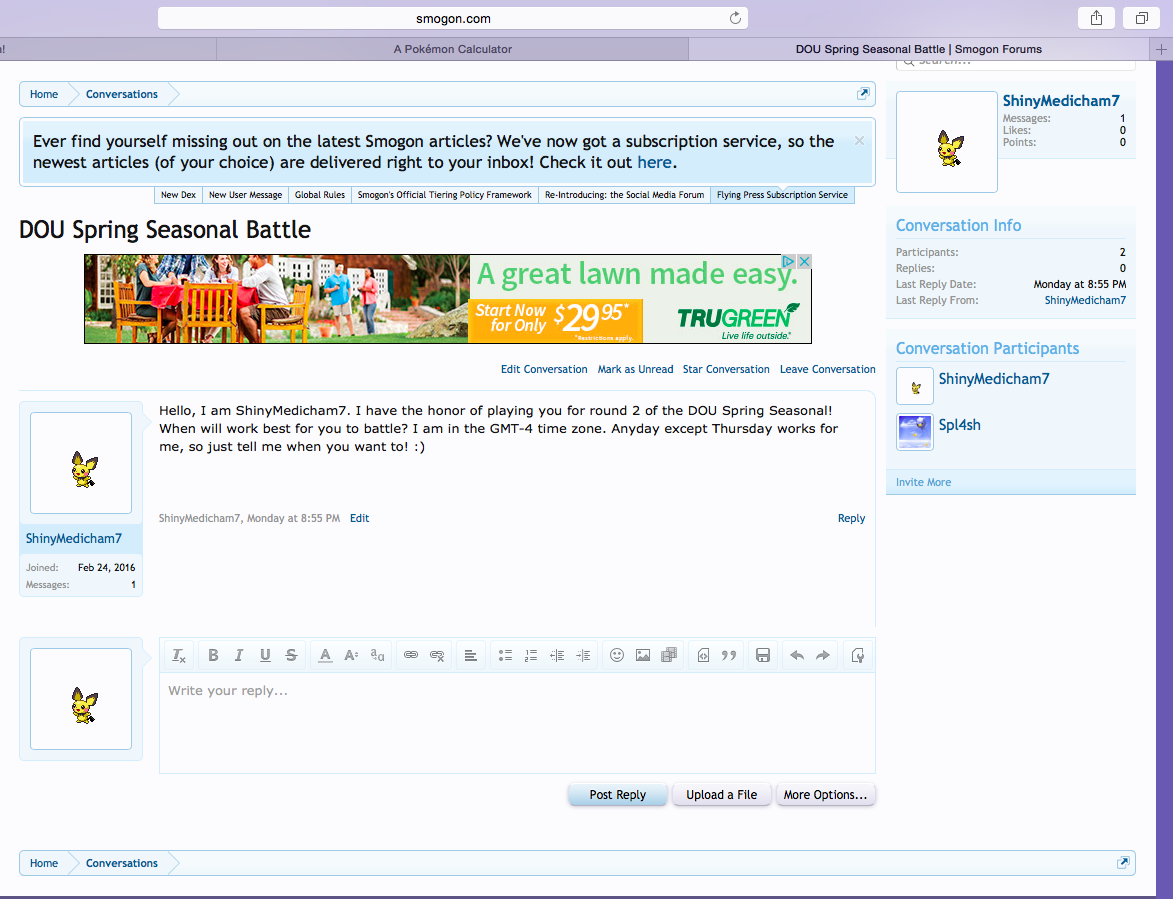The height and width of the screenshot is (899, 1173).
Task: Open the text color picker
Action: [325, 655]
